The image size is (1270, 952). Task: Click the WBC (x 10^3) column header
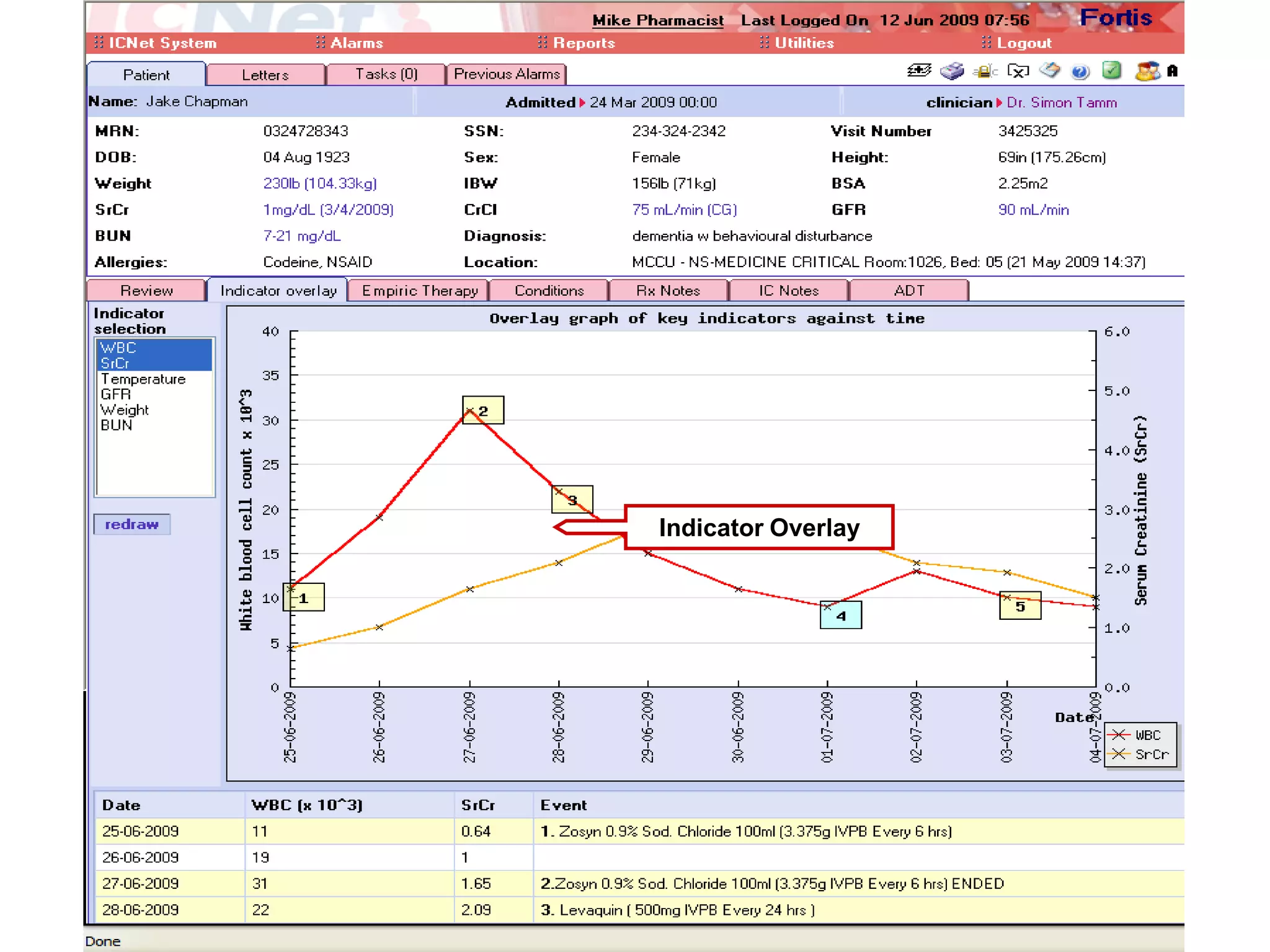point(350,805)
